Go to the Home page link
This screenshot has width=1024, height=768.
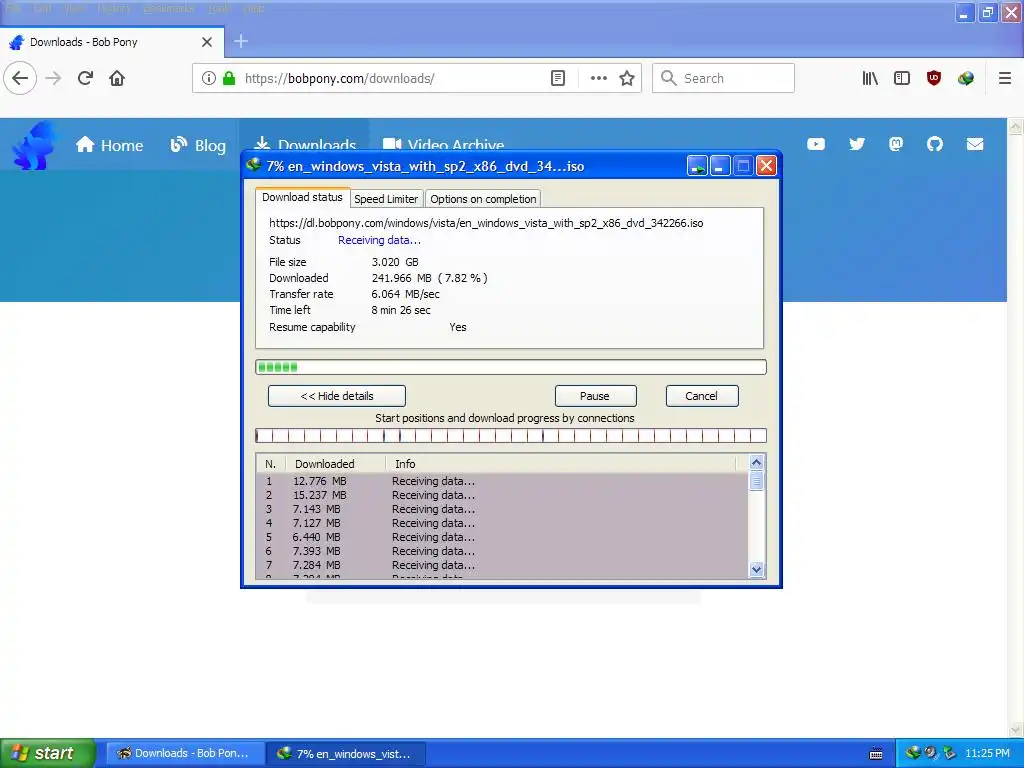109,145
